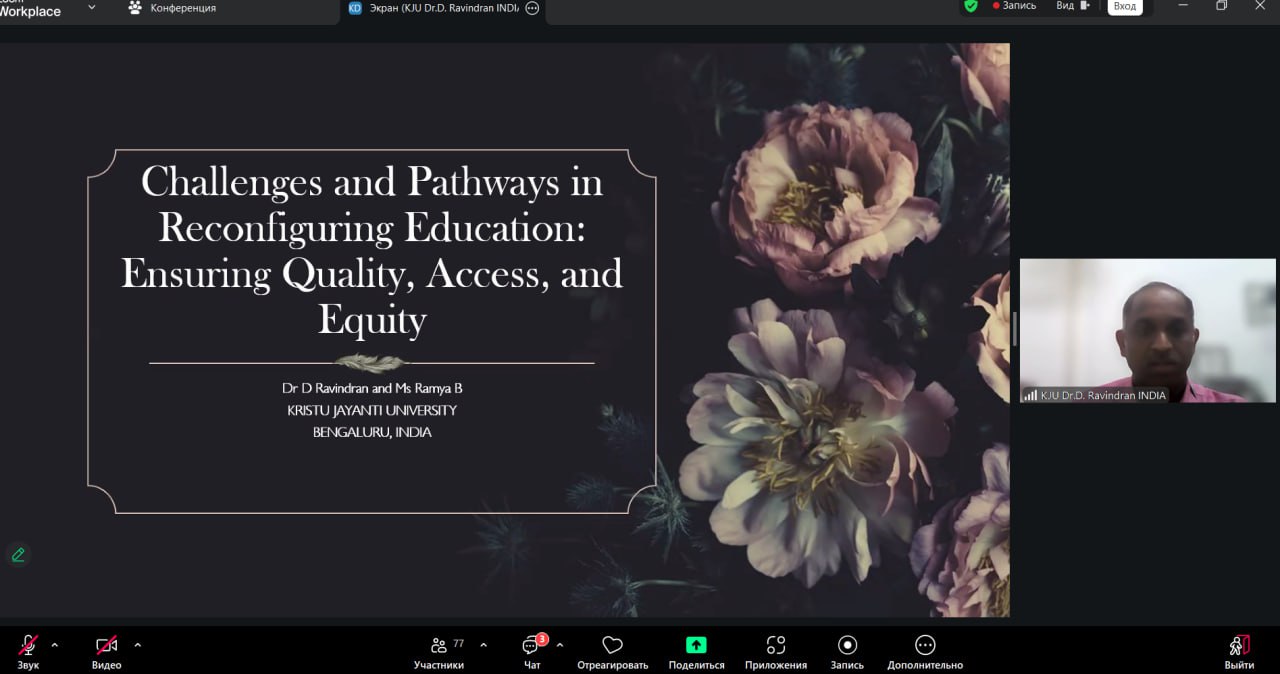Expand the arrow beside Участники
This screenshot has width=1280, height=674.
tap(484, 645)
